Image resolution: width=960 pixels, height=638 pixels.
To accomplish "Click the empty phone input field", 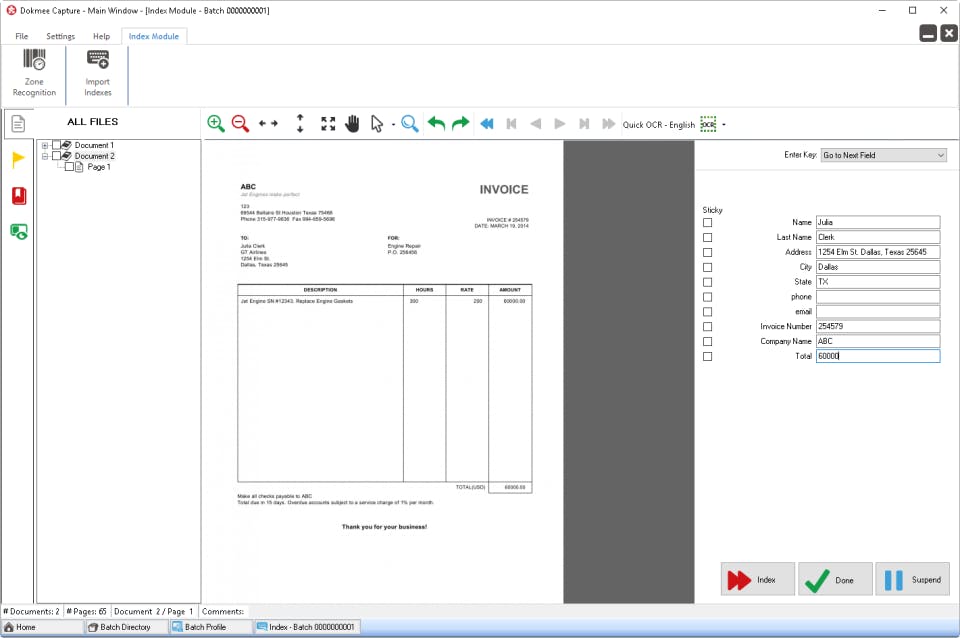I will click(878, 297).
